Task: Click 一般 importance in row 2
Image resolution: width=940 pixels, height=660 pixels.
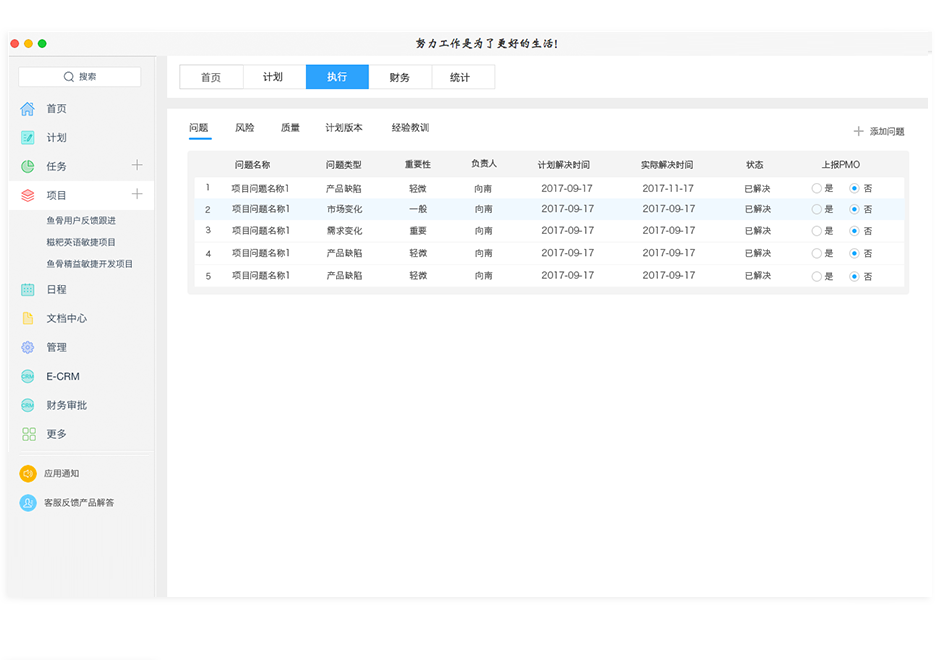Action: tap(418, 209)
